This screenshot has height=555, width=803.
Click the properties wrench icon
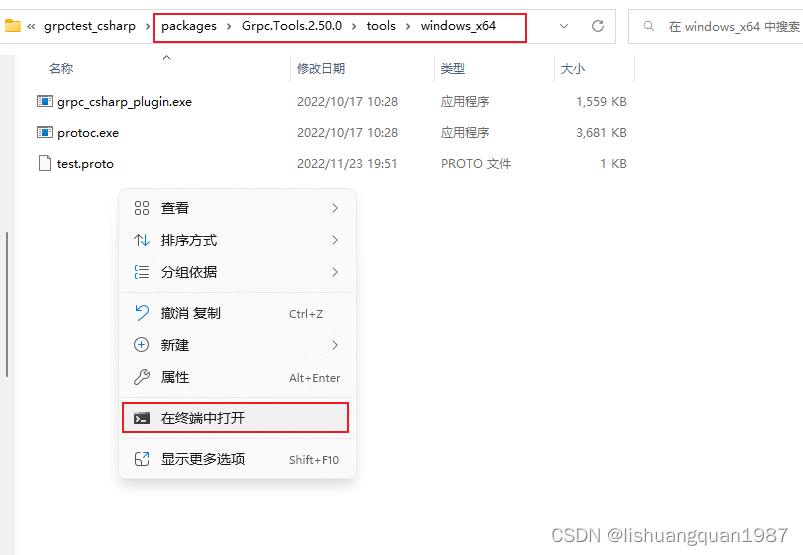[x=142, y=377]
